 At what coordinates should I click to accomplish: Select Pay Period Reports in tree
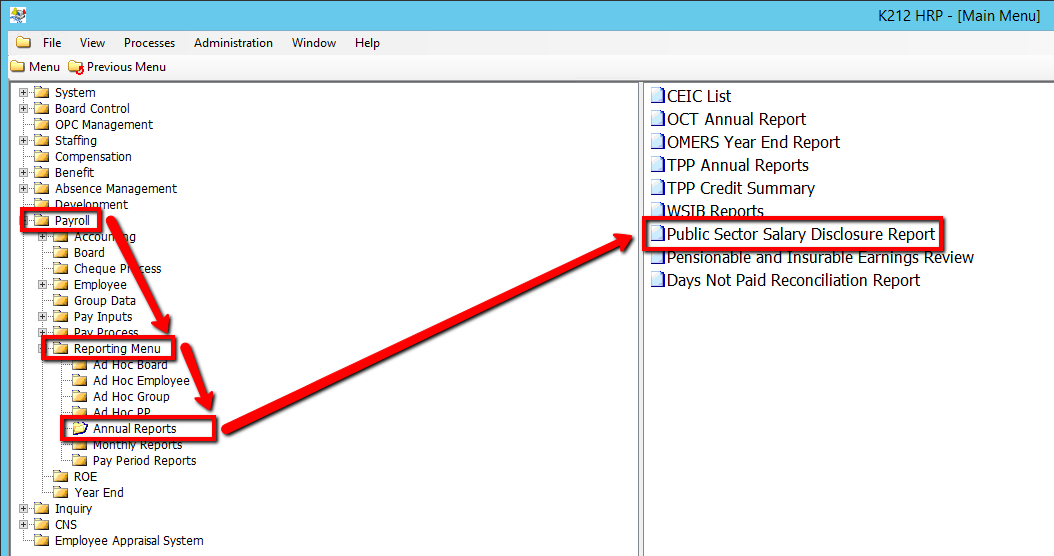[x=144, y=461]
